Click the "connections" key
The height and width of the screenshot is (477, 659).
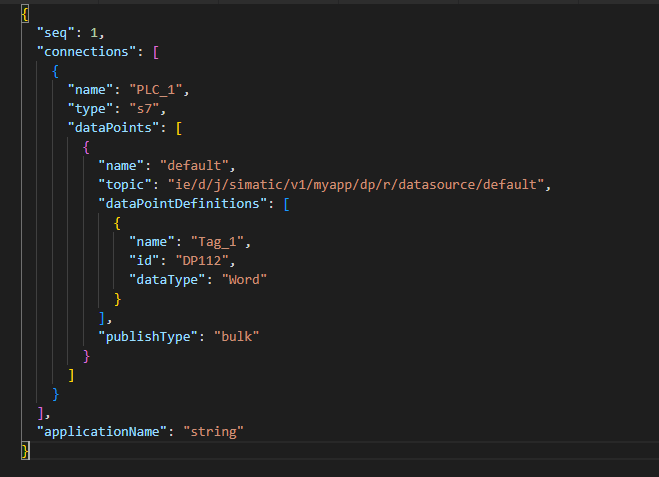(86, 51)
